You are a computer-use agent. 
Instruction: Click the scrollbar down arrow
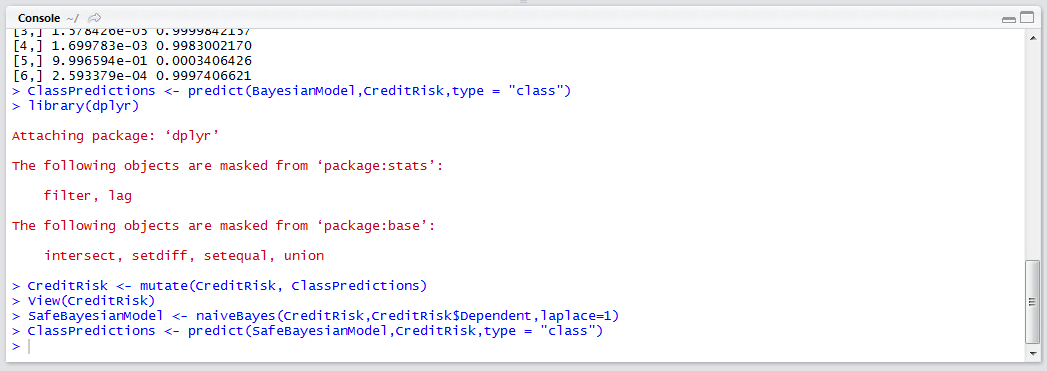point(1032,354)
